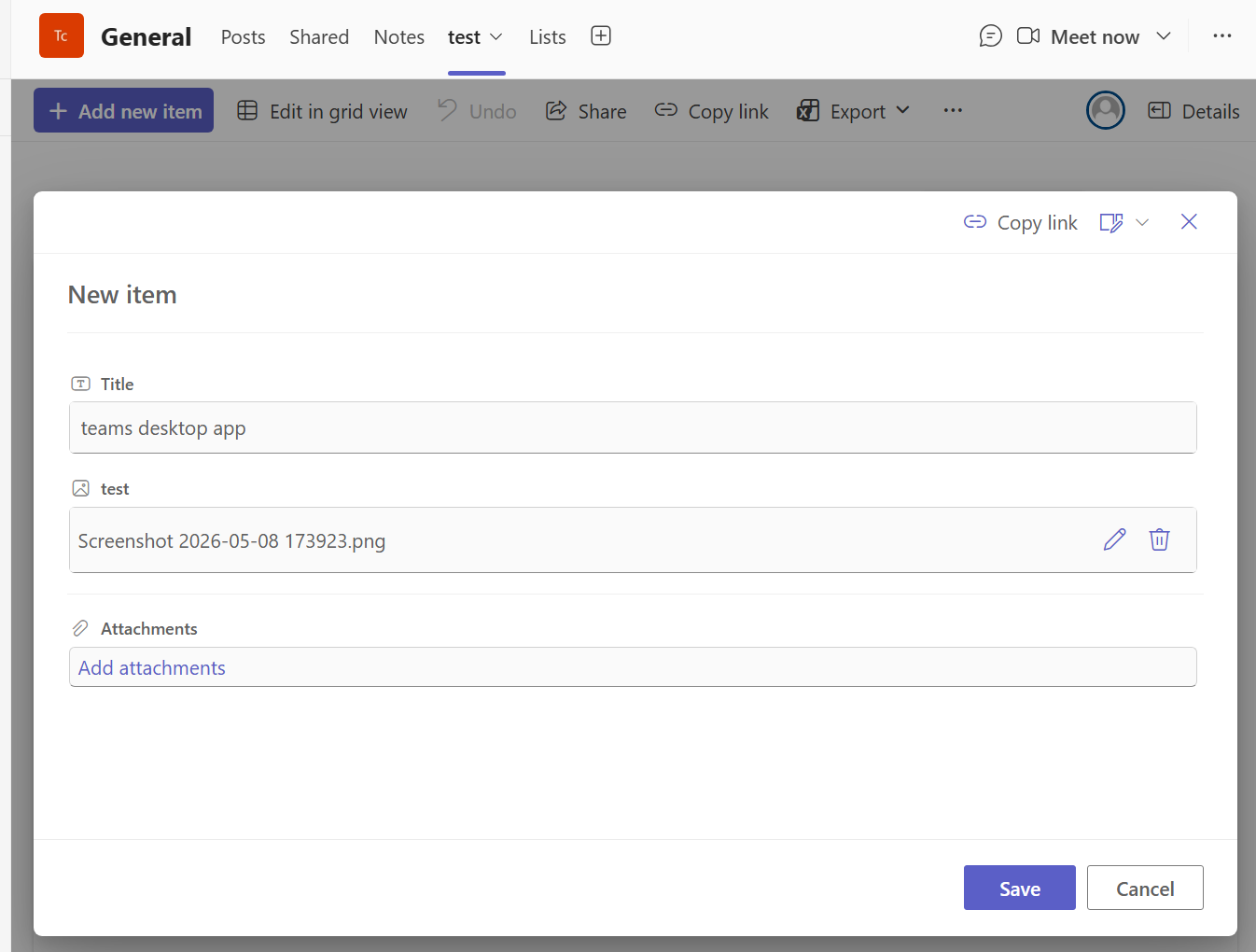Screen dimensions: 1256x952
Task: Click Add attachments link
Action: pos(152,667)
